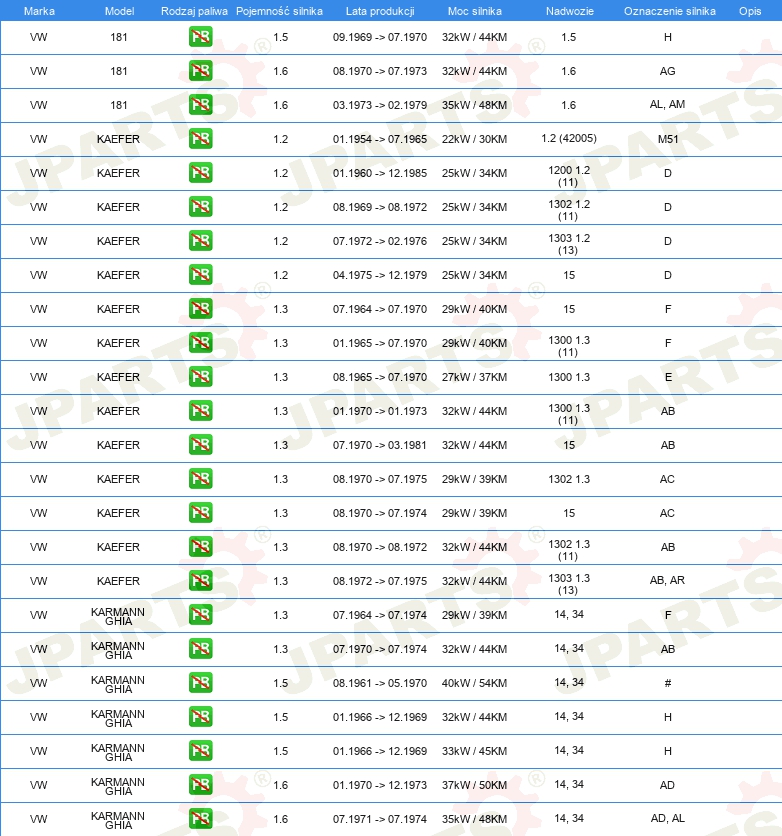The height and width of the screenshot is (836, 782).
Task: Click the Lata produkcji column header
Action: (380, 11)
